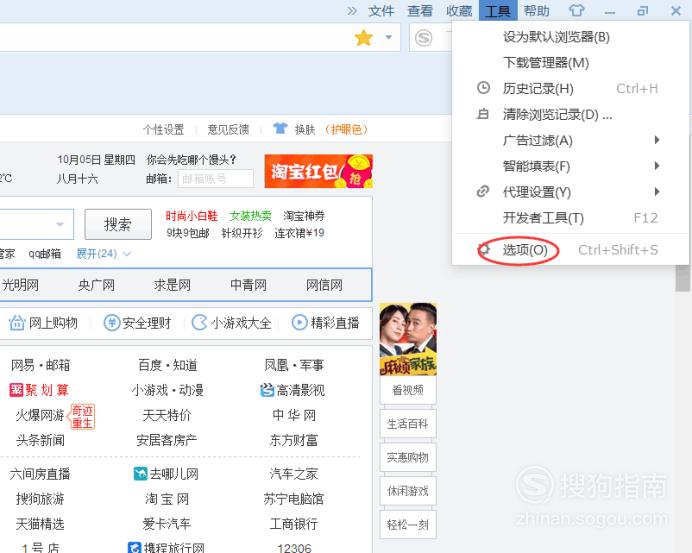Open the 网易 link
Screen dimensions: 692x553
pyautogui.click(x=23, y=365)
